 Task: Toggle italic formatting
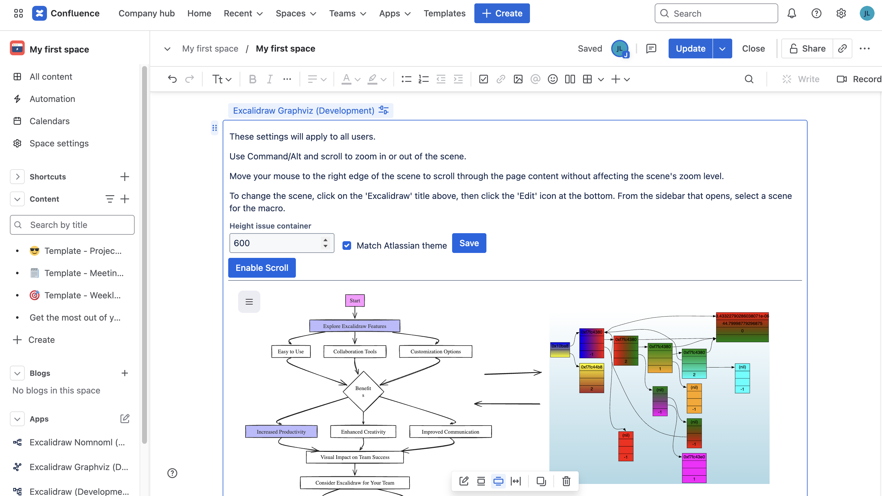269,79
